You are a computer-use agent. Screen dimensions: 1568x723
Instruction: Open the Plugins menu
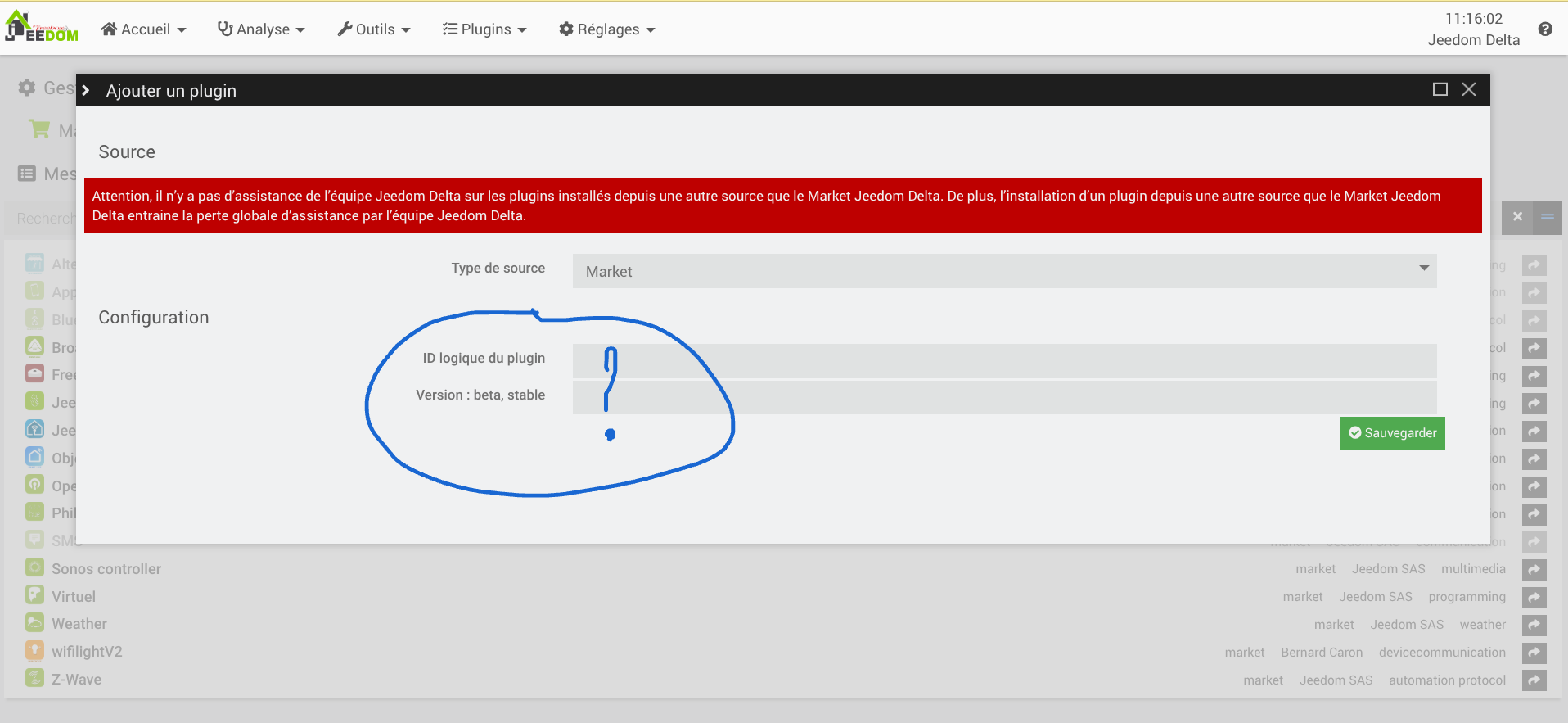[484, 29]
